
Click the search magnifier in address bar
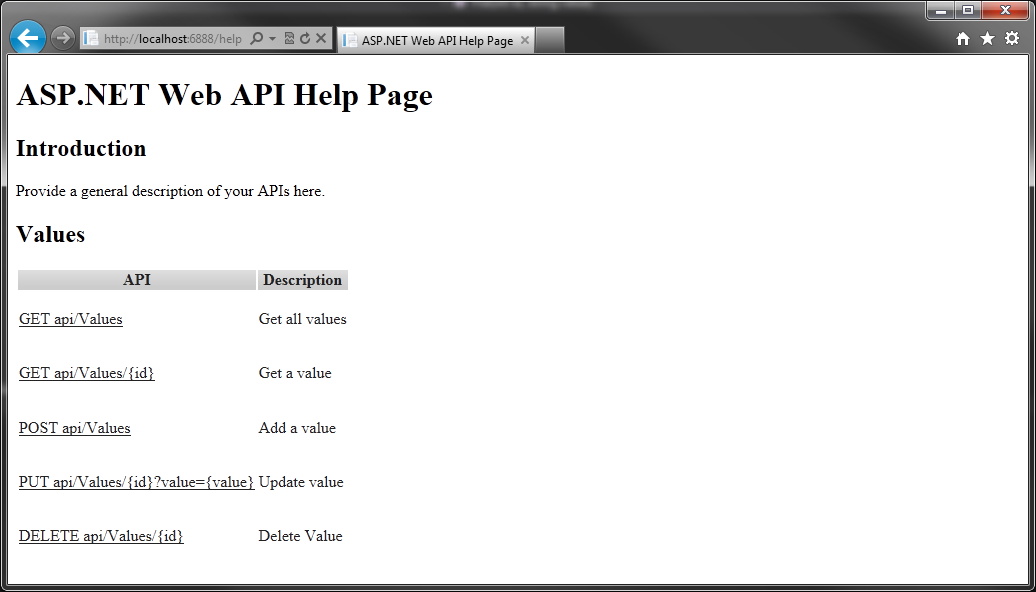[x=257, y=37]
